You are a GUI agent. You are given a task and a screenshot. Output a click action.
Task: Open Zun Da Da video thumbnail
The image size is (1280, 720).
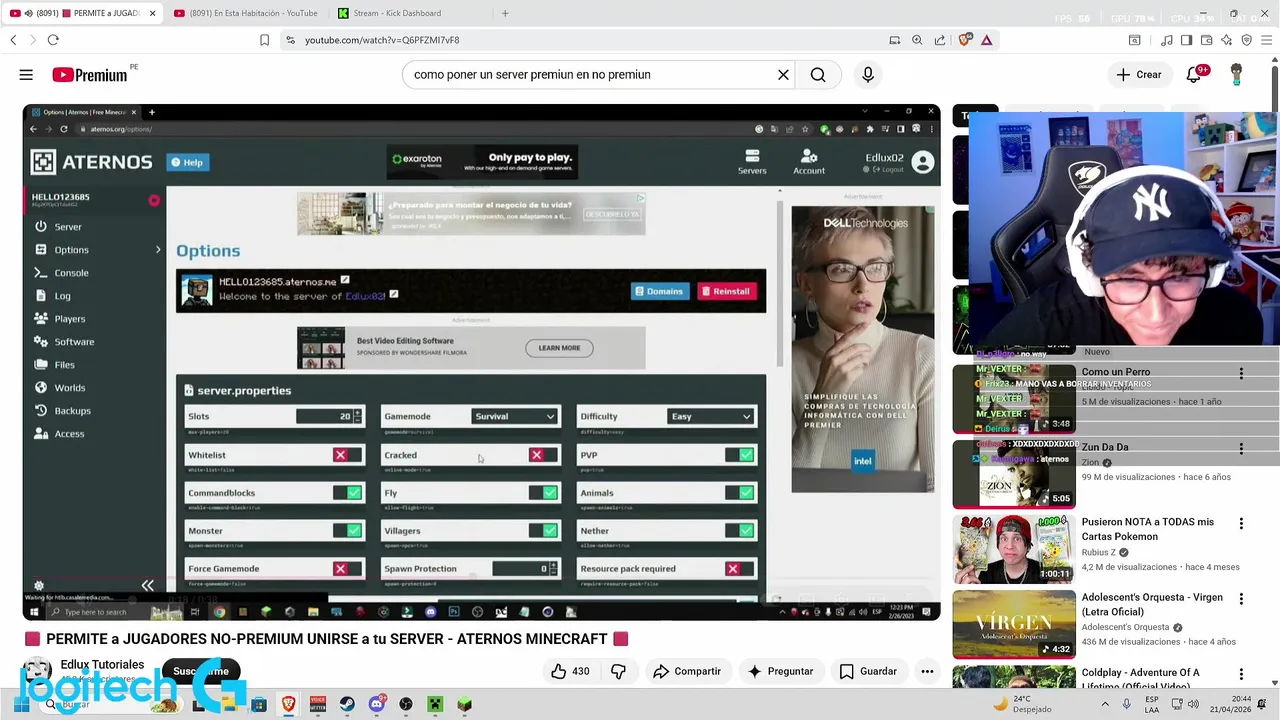coord(1014,474)
